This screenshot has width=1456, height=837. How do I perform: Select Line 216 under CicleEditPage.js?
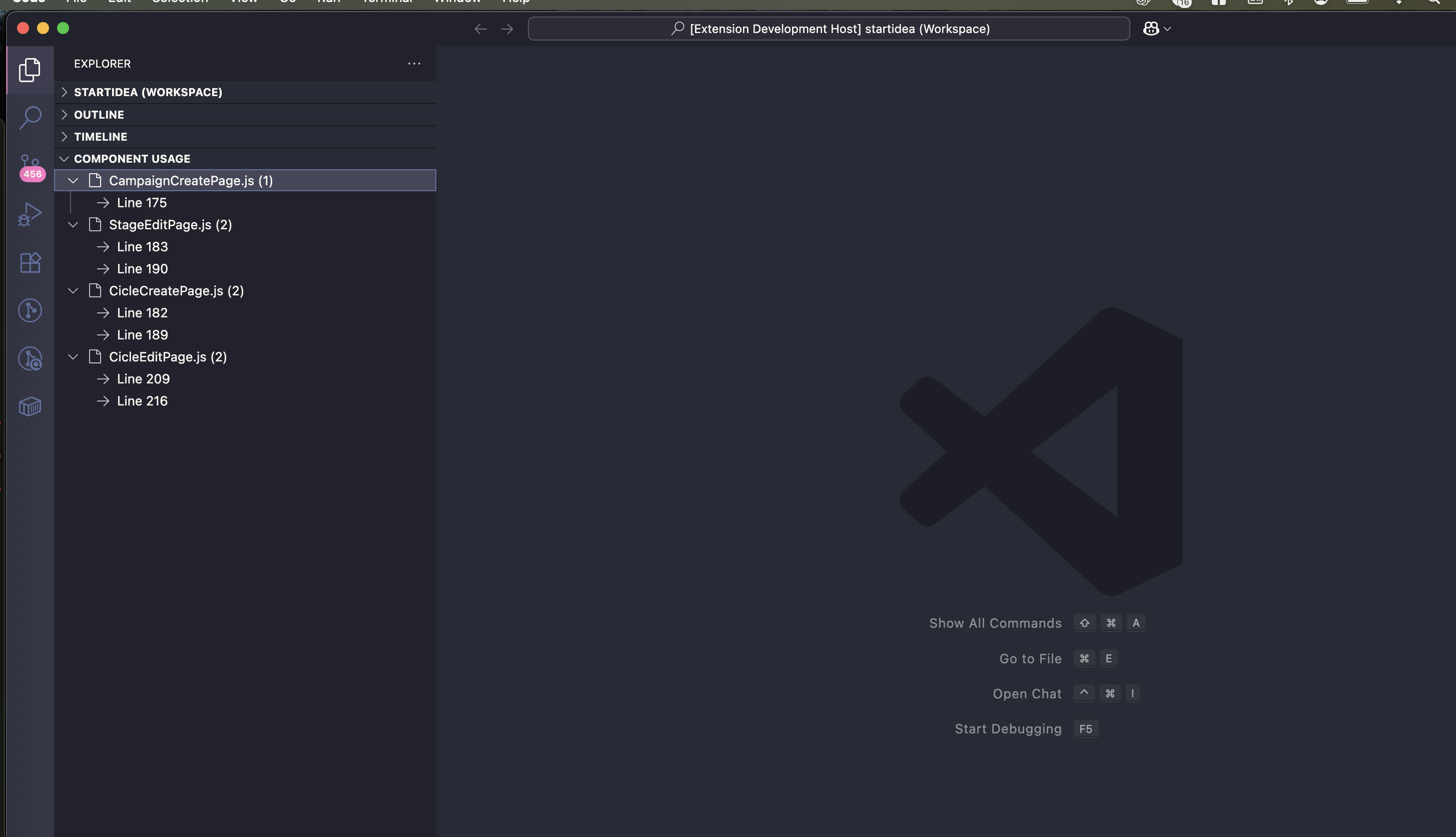pos(142,400)
